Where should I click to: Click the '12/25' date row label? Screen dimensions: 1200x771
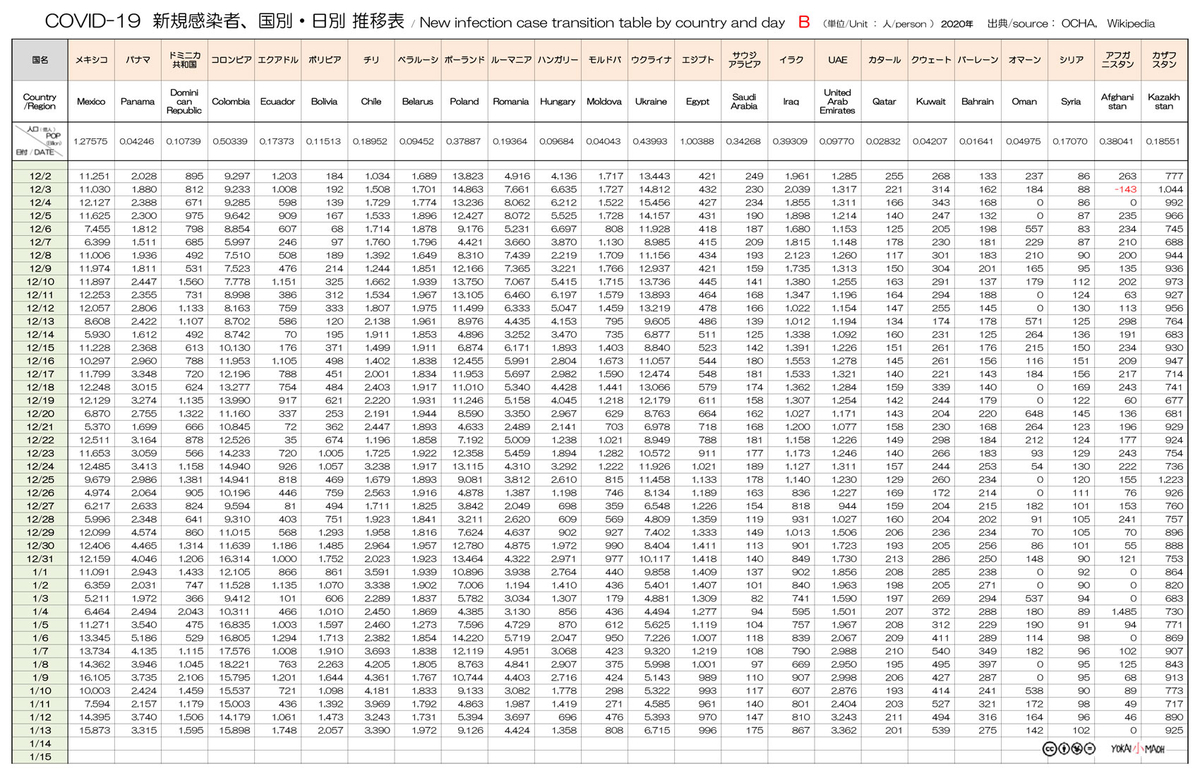pyautogui.click(x=40, y=479)
